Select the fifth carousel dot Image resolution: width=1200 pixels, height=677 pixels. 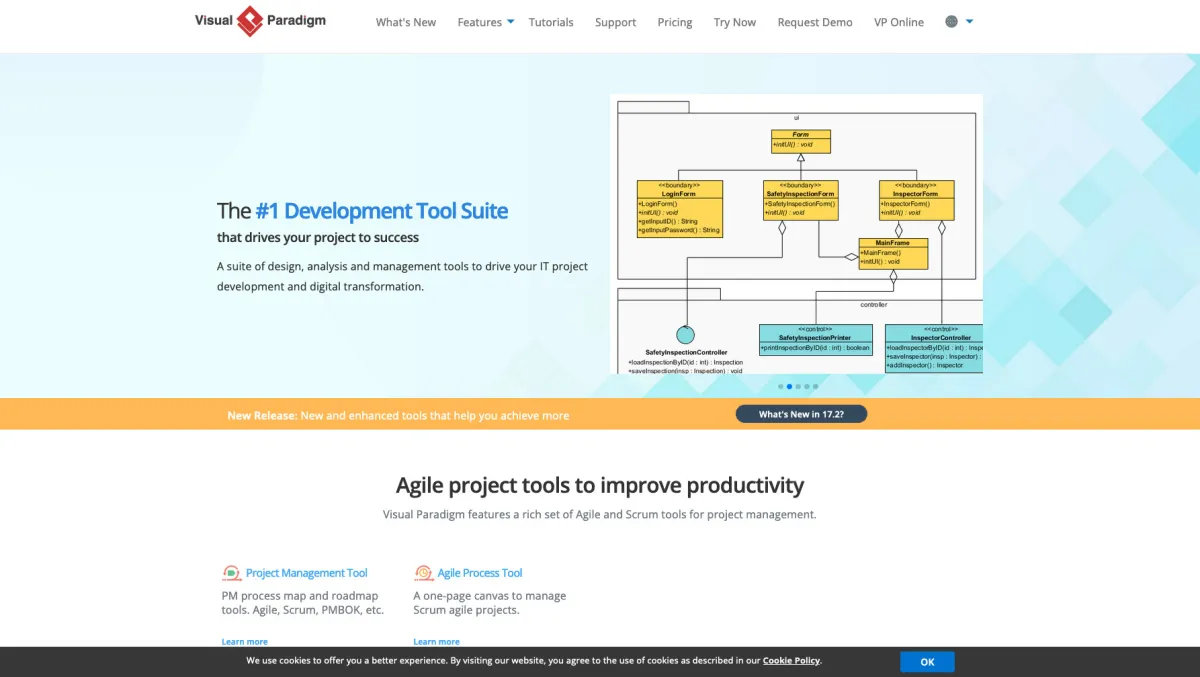(815, 386)
